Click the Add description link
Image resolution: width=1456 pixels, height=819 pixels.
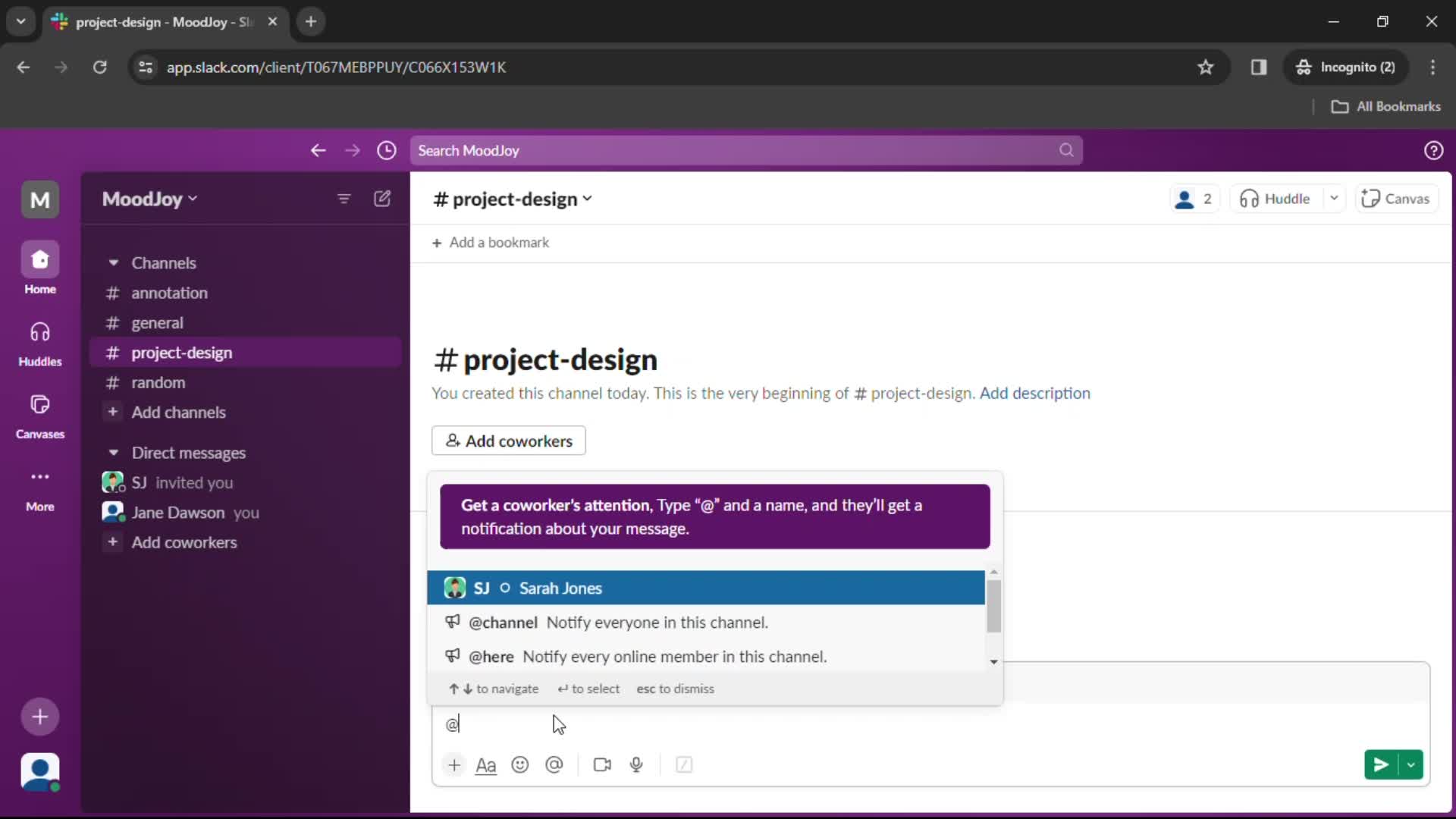(1034, 392)
